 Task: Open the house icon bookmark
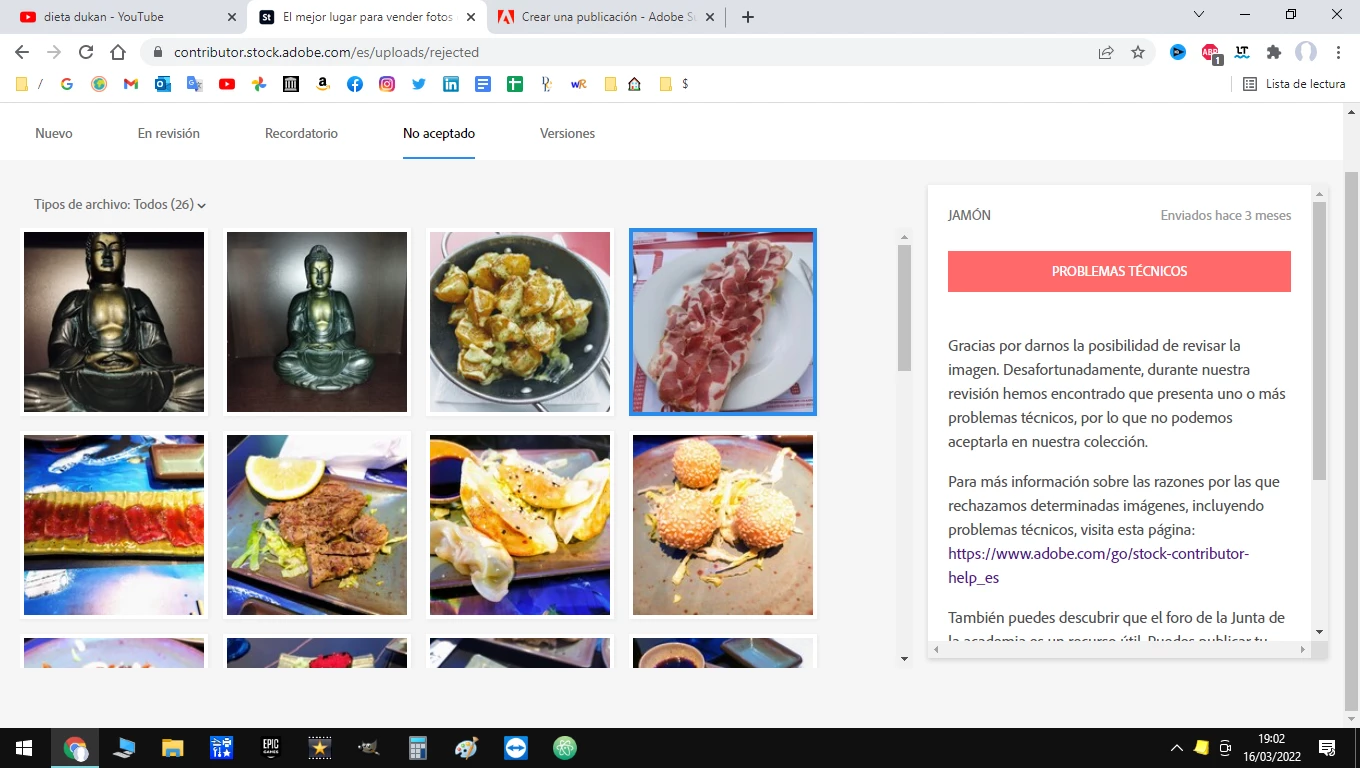[634, 84]
